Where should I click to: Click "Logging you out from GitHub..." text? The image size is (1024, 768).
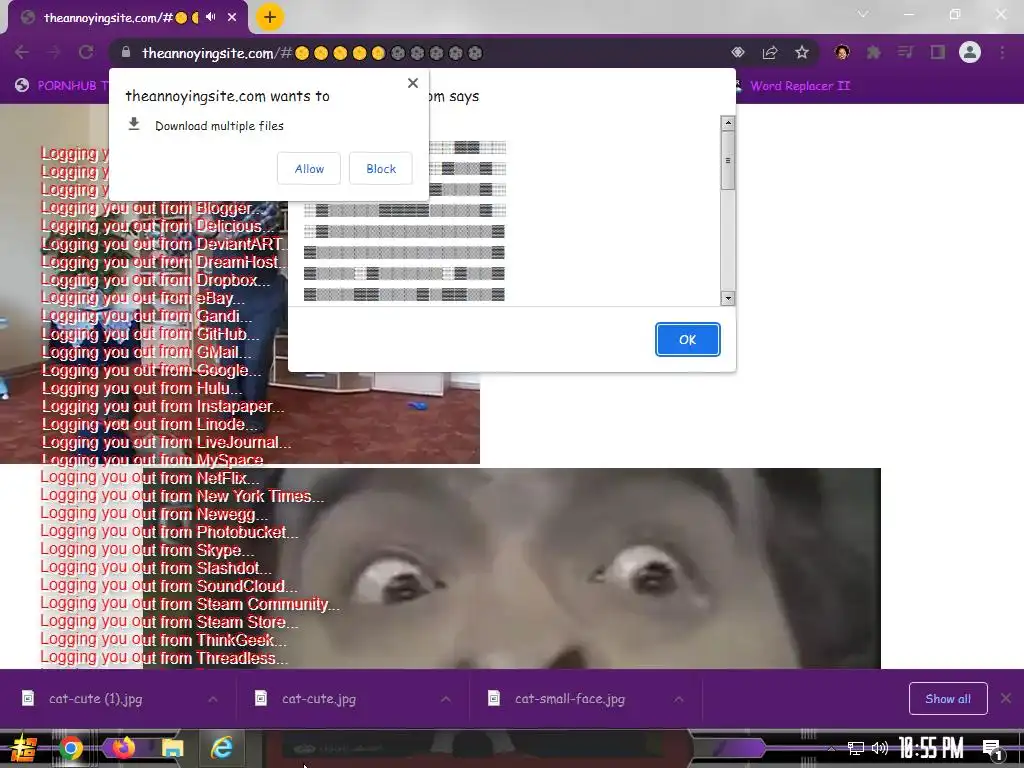151,334
